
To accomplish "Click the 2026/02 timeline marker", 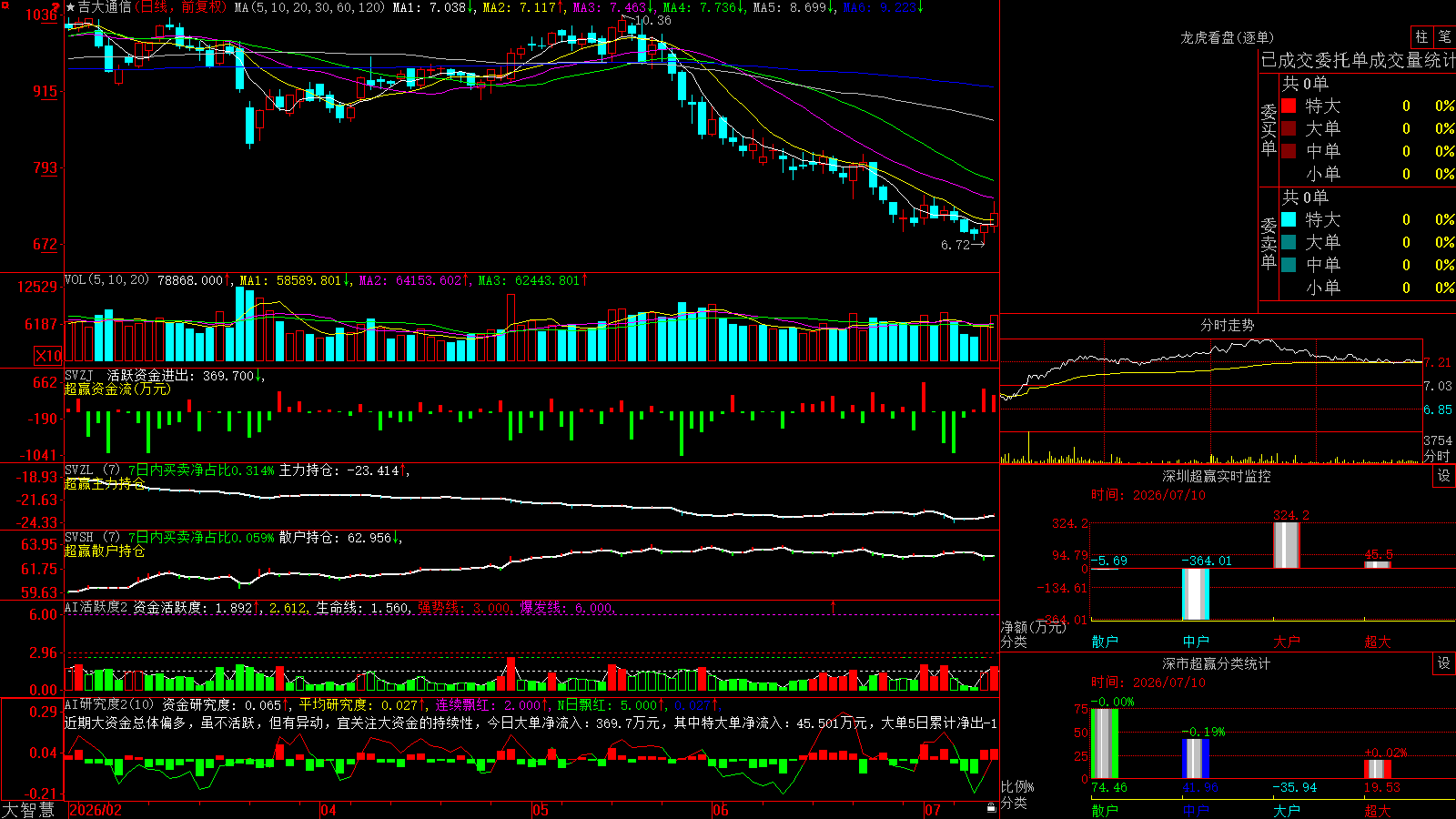I will 96,810.
